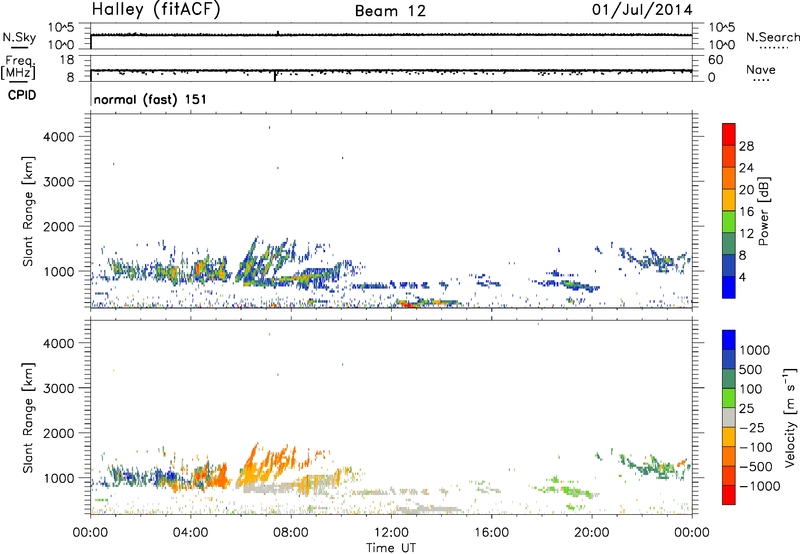The image size is (800, 554).
Task: Click the "-1000" label on Velocity color bar
Action: pos(760,486)
